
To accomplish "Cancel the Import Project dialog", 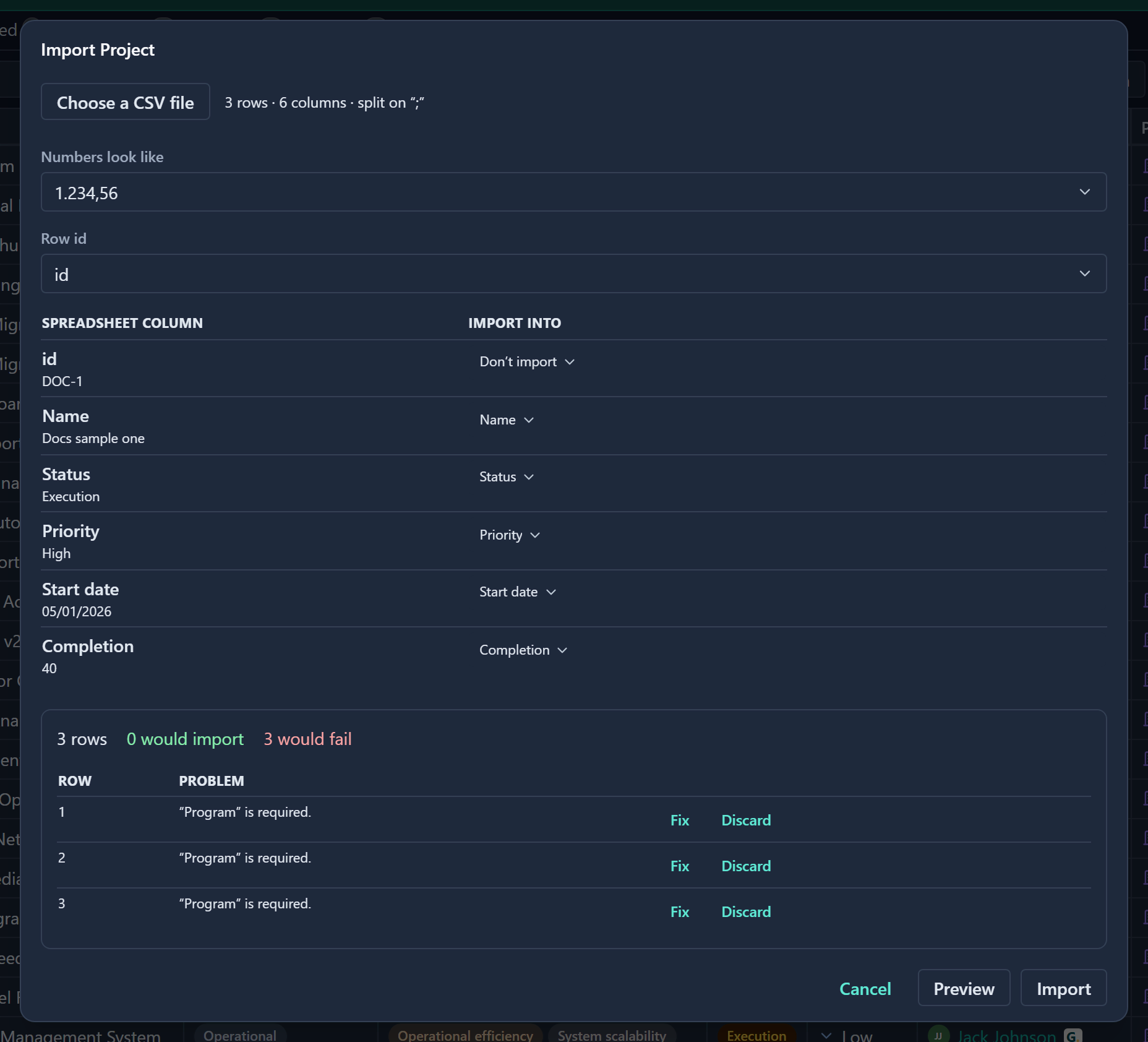I will pyautogui.click(x=865, y=989).
